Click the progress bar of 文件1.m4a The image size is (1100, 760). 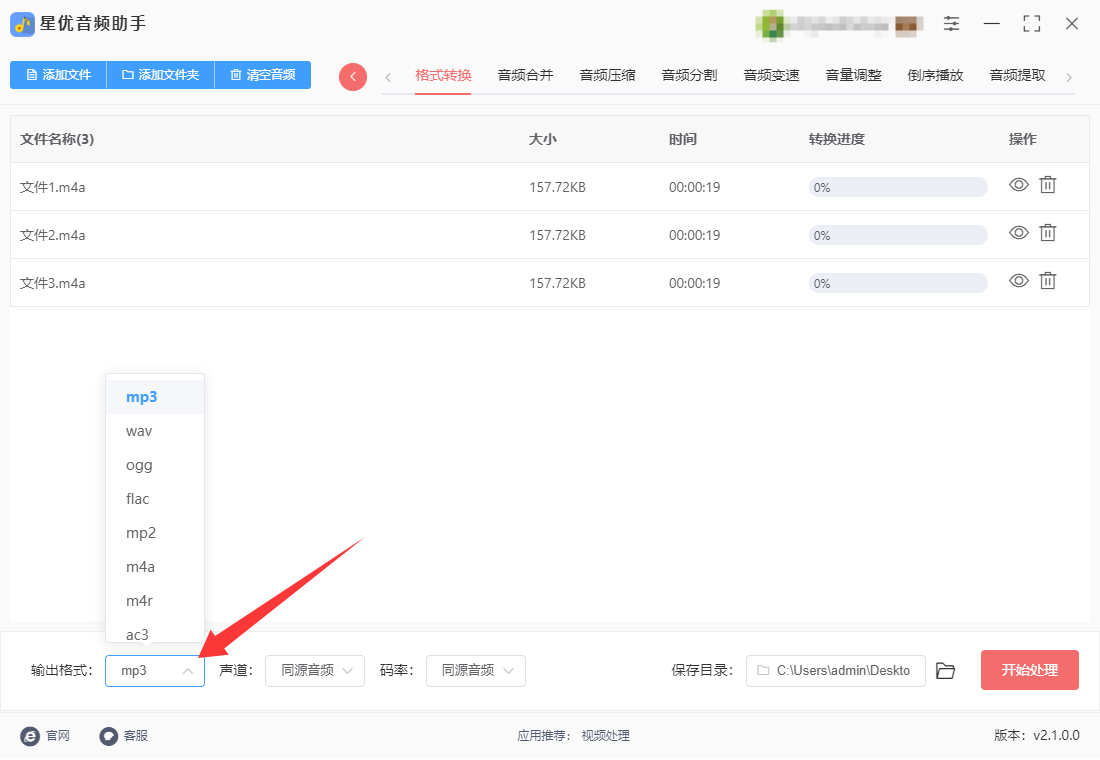[898, 187]
